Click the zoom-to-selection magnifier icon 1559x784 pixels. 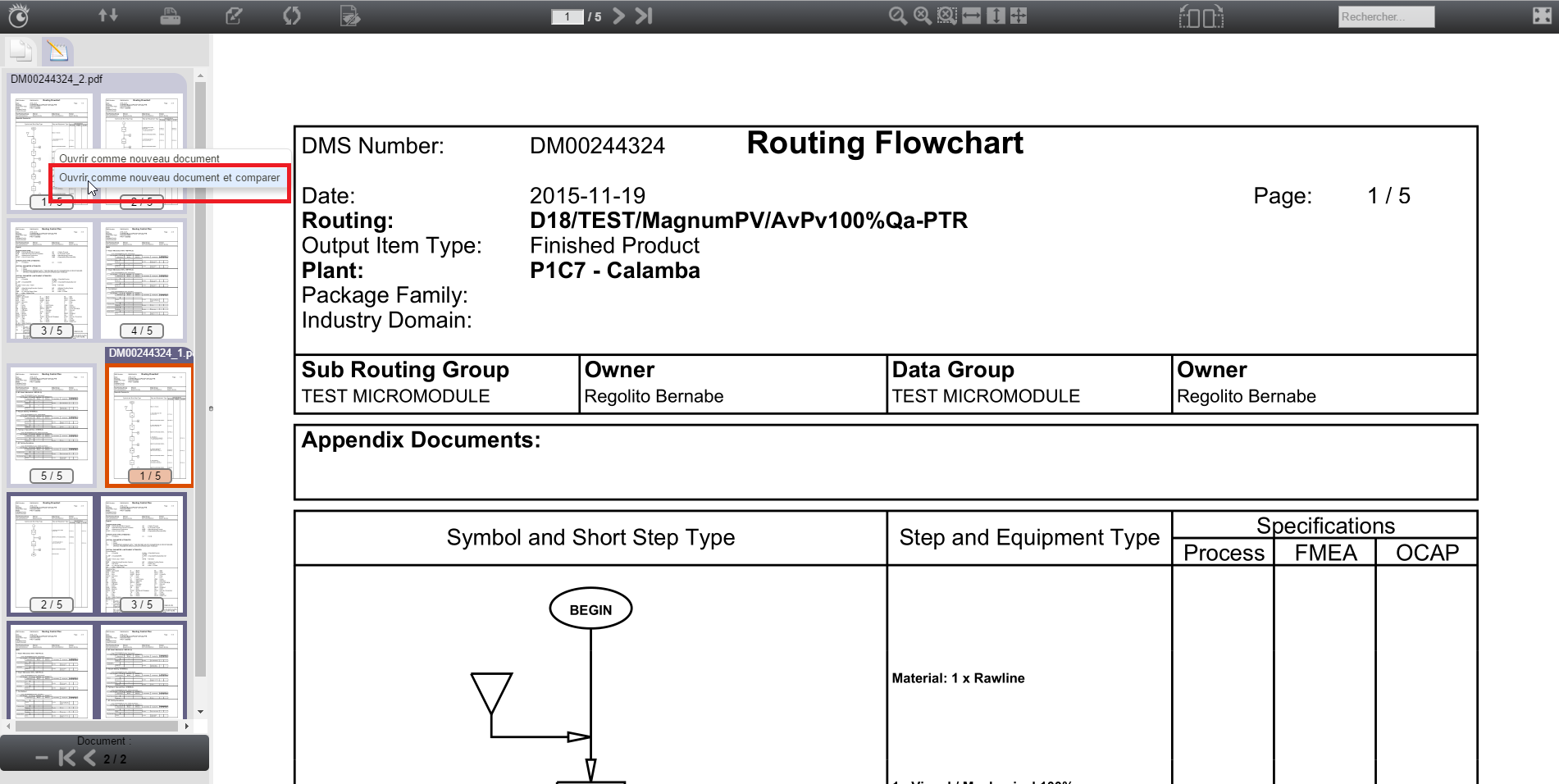[946, 16]
